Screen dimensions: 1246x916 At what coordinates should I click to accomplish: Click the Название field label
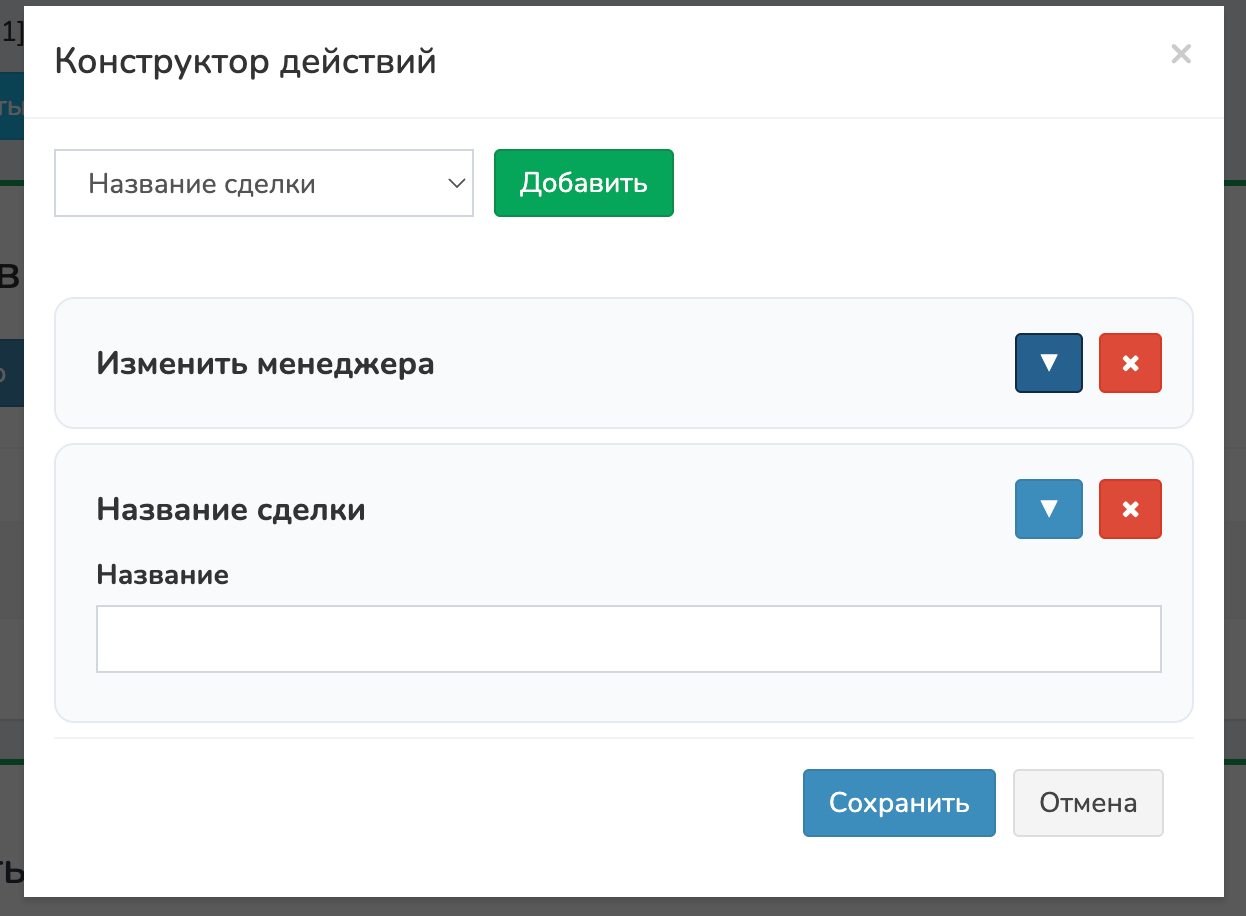point(162,574)
